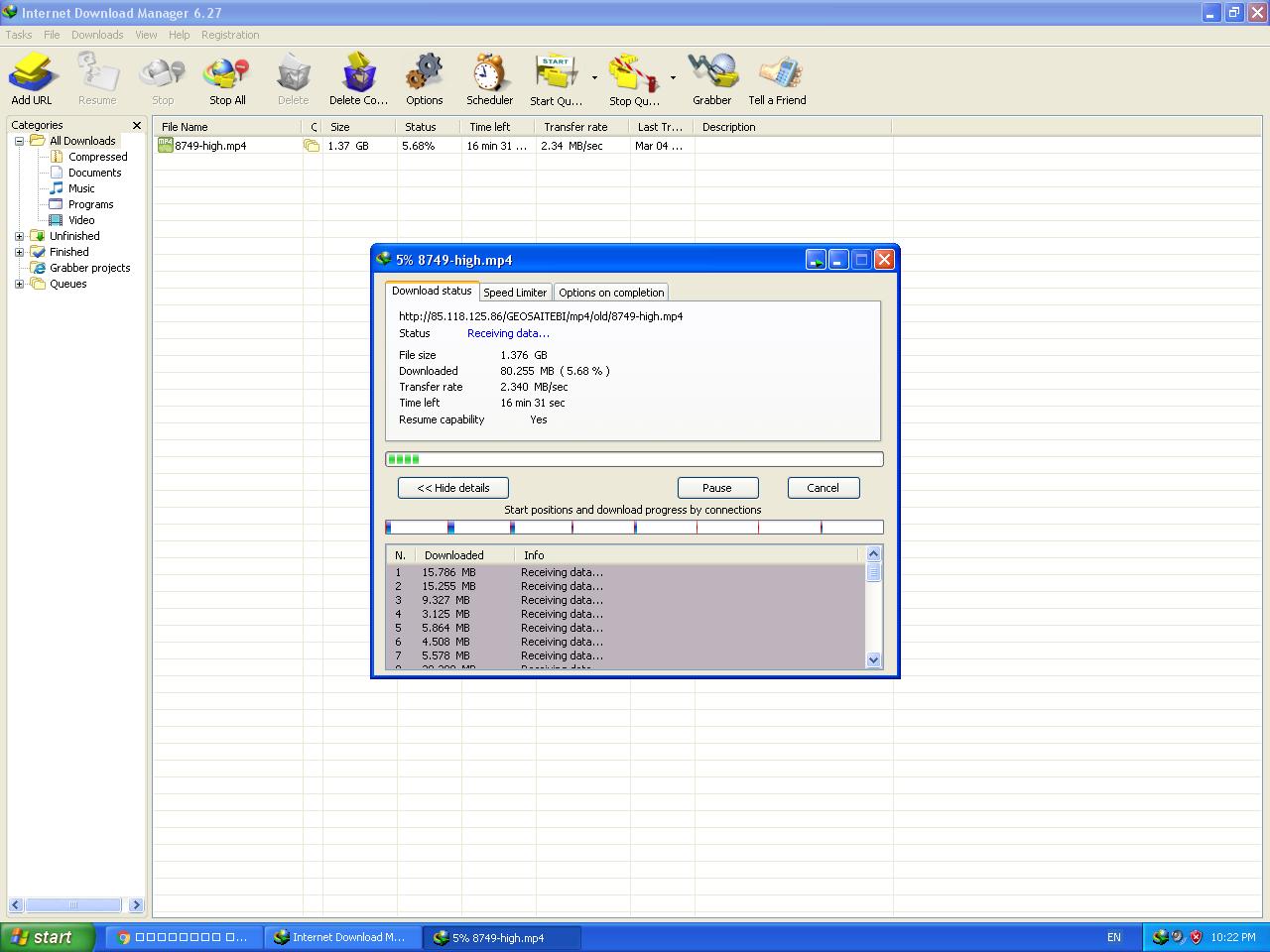Open the Scheduler clock icon
The width and height of the screenshot is (1270, 952).
point(489,79)
